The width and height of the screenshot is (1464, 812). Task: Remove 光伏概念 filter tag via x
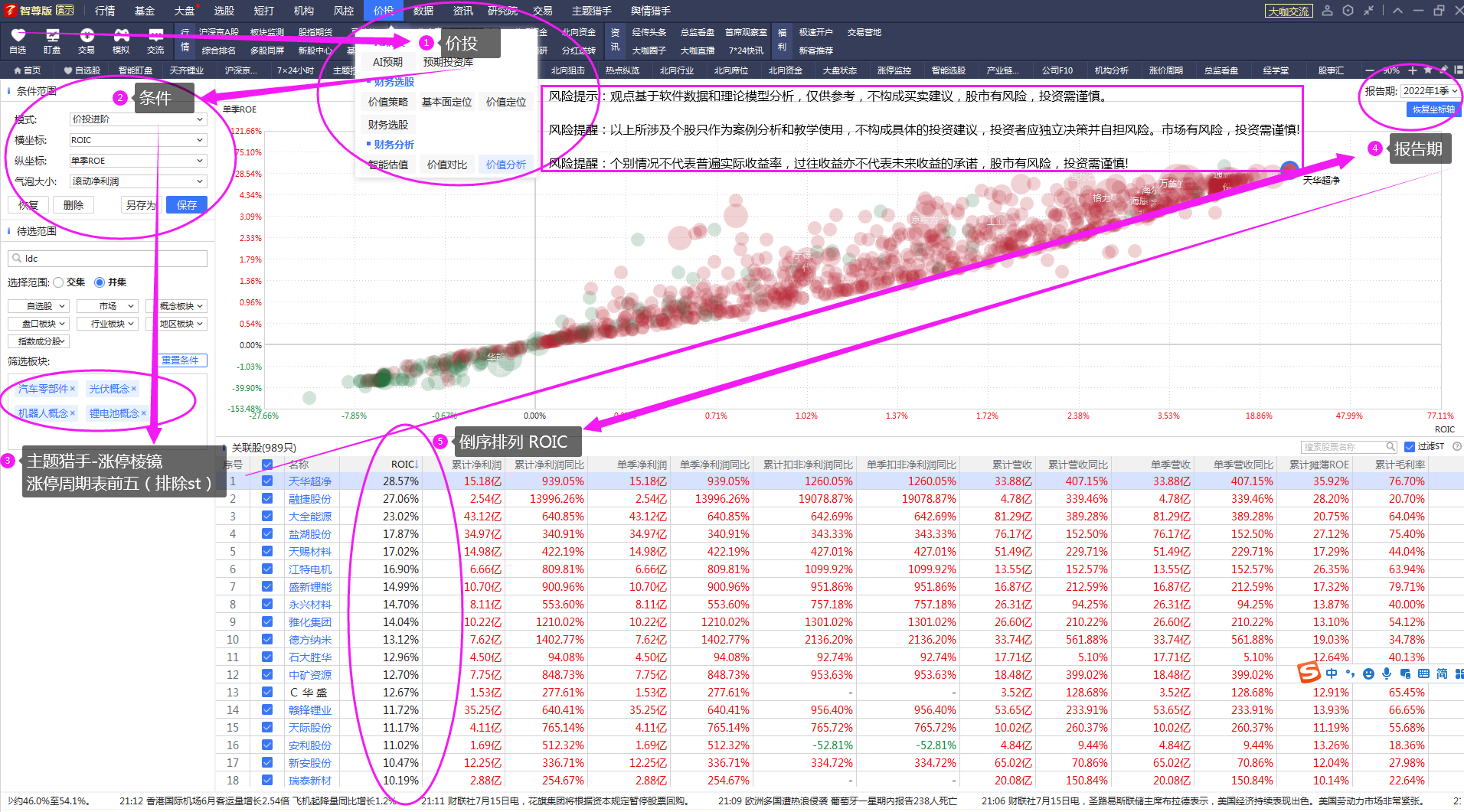tap(133, 389)
